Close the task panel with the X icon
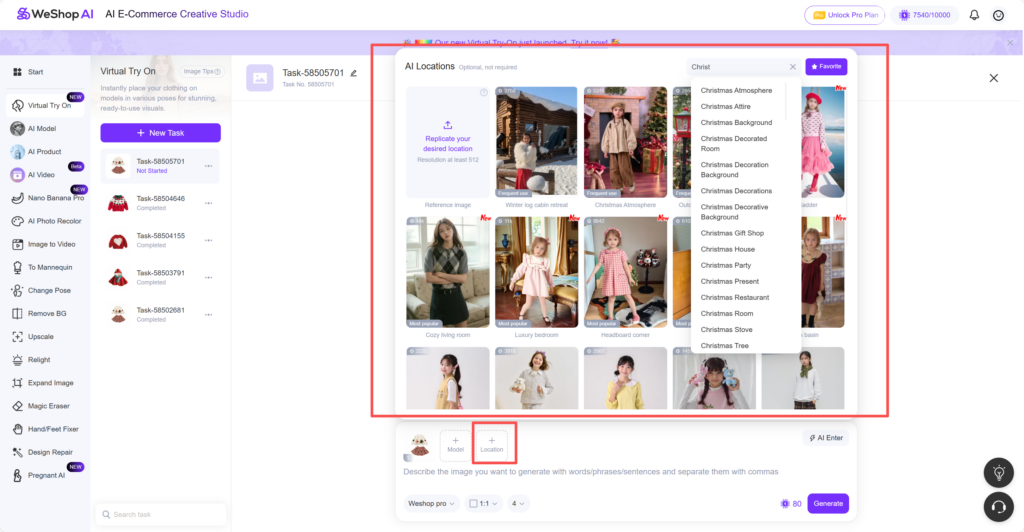Screen dimensions: 1024x532 tap(993, 78)
